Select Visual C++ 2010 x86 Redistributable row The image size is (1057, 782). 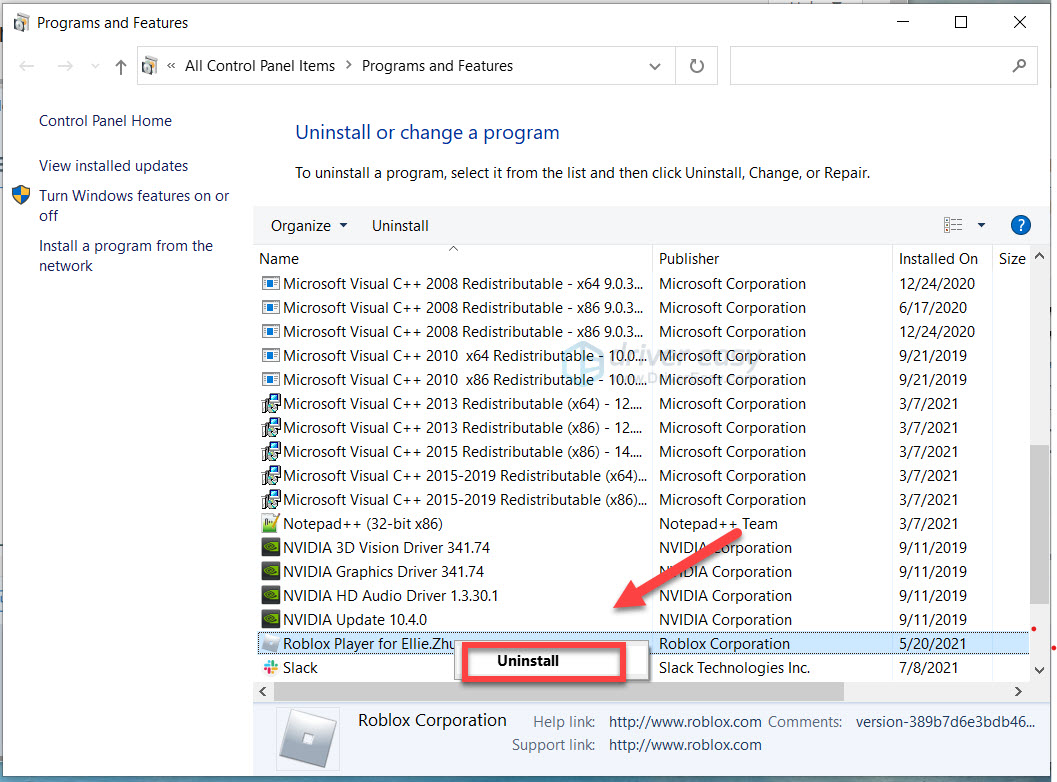coord(644,380)
